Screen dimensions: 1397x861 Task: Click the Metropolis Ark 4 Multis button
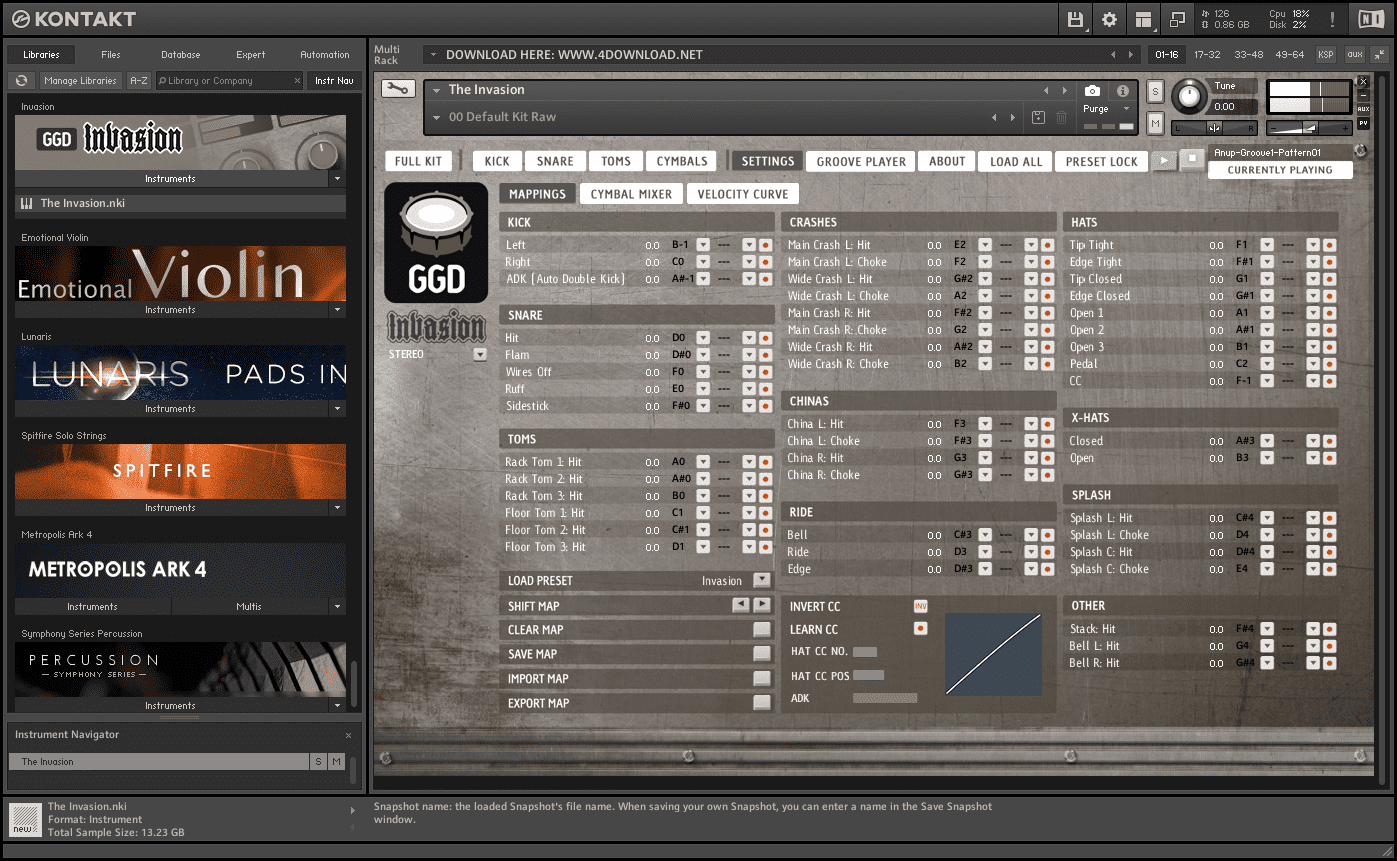coord(249,607)
